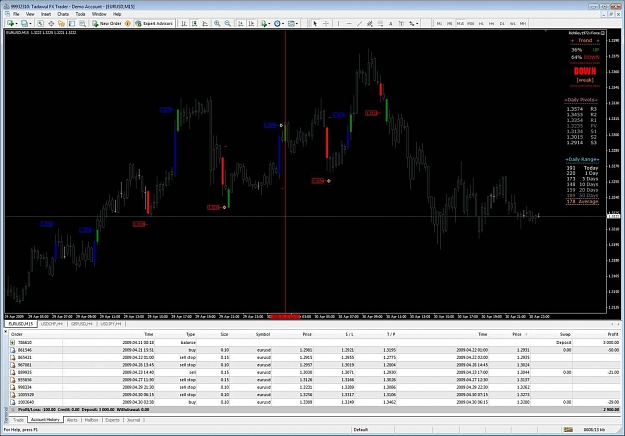
Task: Select the crosshair tool
Action: point(326,24)
